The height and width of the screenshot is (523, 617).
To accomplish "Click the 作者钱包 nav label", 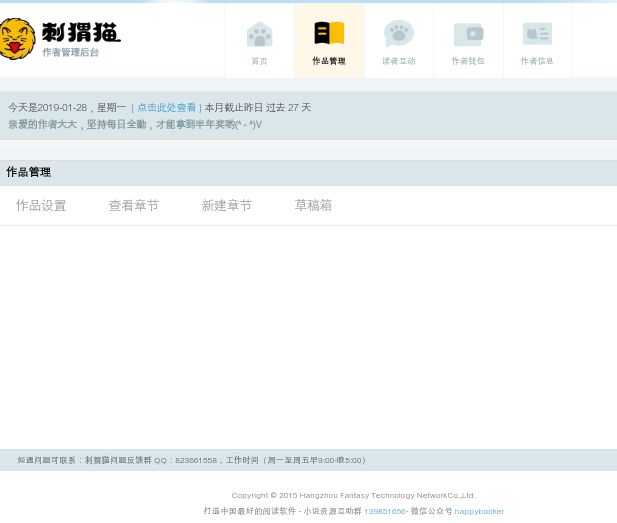I will (x=468, y=61).
